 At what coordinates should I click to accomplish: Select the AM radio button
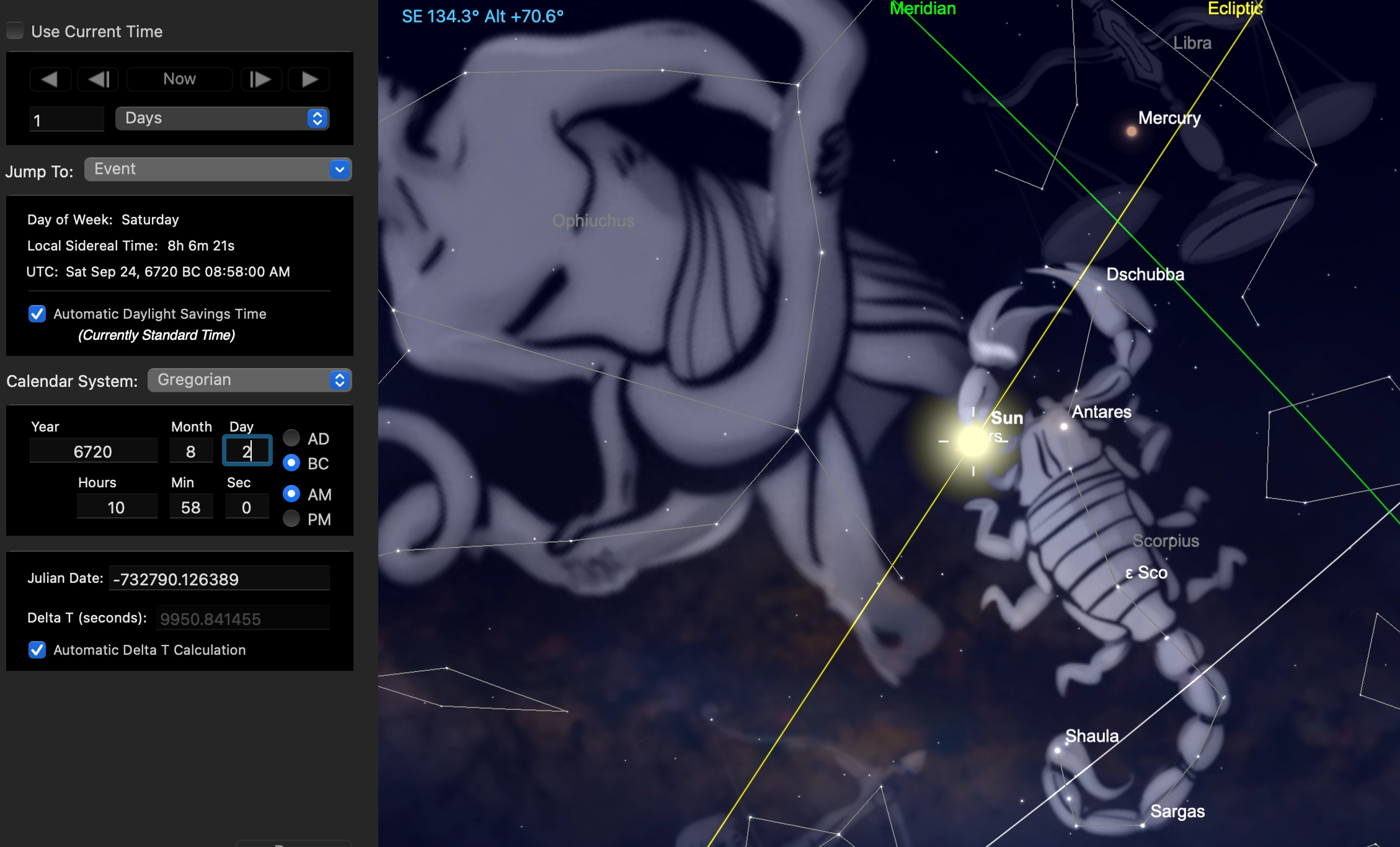coord(291,494)
